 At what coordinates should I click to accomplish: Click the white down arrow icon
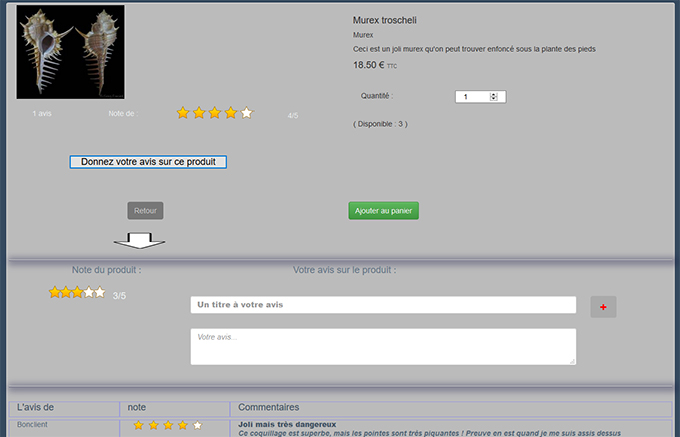pos(139,241)
